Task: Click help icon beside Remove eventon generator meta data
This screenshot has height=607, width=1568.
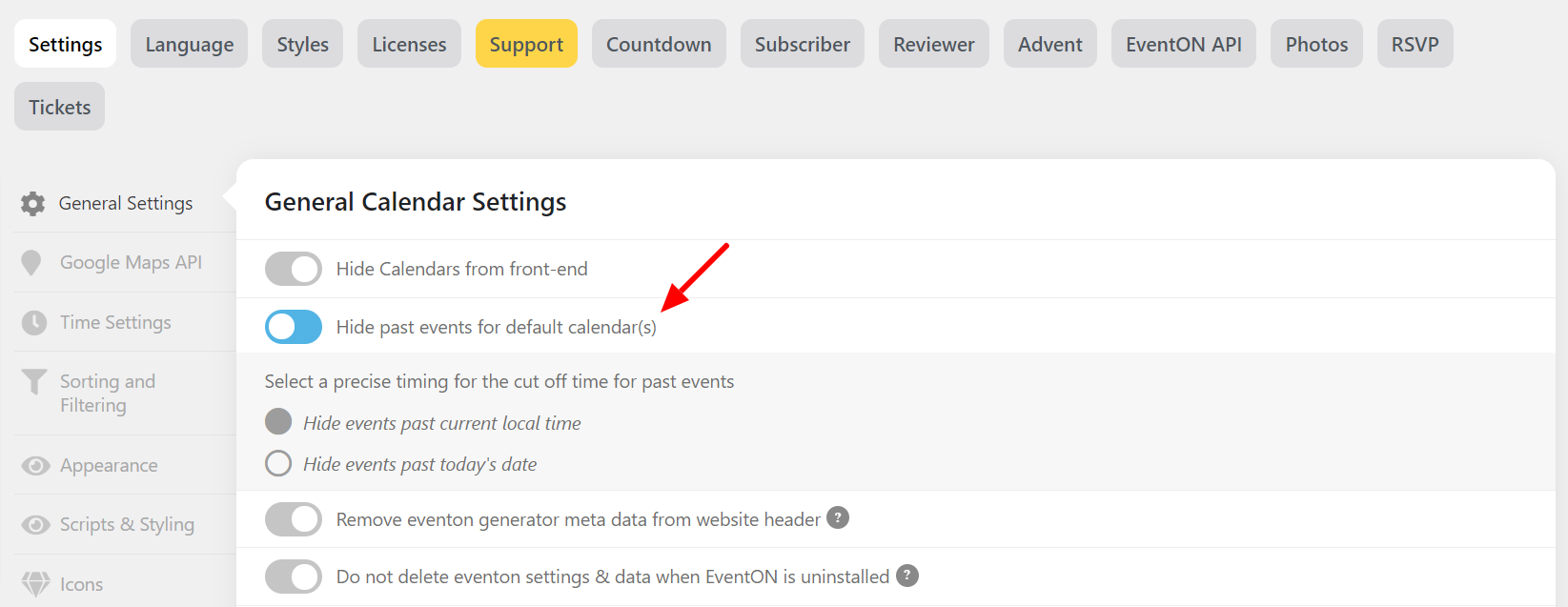Action: point(838,517)
